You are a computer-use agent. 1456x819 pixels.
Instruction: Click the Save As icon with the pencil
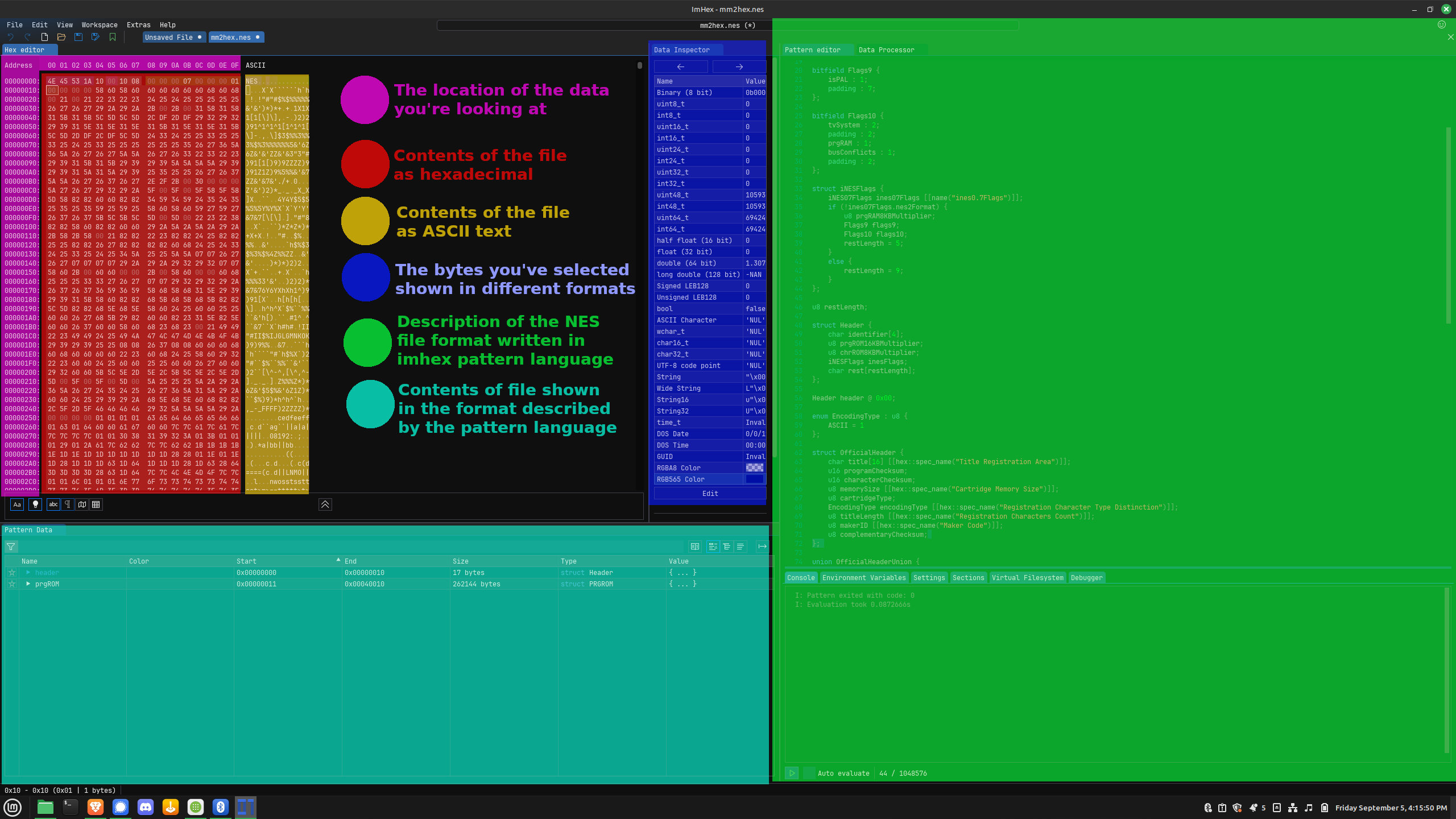tap(96, 37)
